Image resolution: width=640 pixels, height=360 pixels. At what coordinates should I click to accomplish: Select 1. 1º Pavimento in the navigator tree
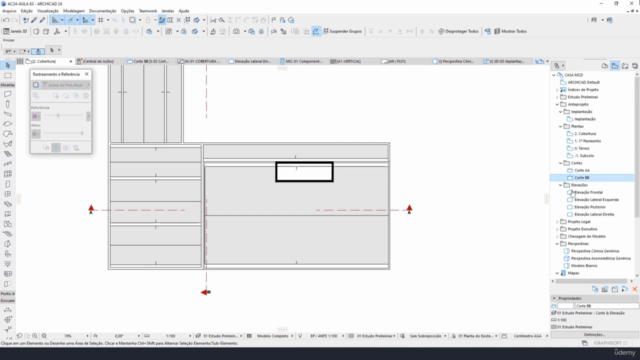587,141
